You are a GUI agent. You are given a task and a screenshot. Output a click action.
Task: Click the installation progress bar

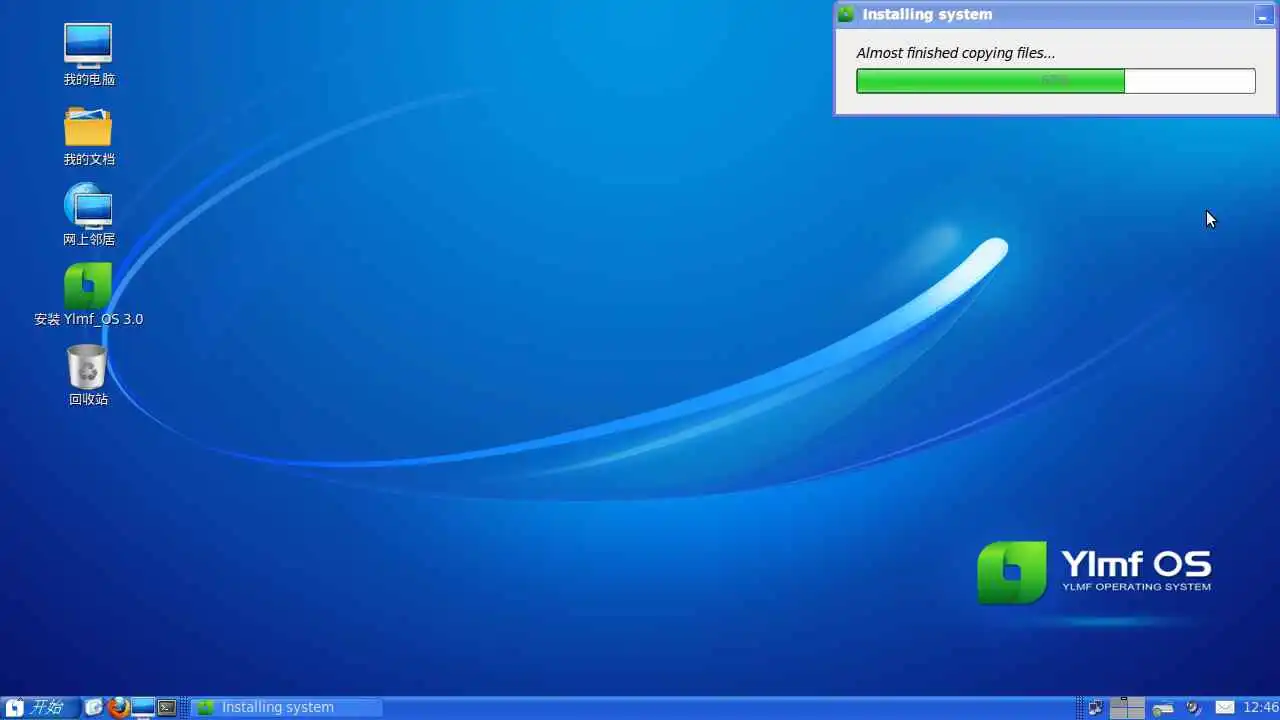point(1056,81)
